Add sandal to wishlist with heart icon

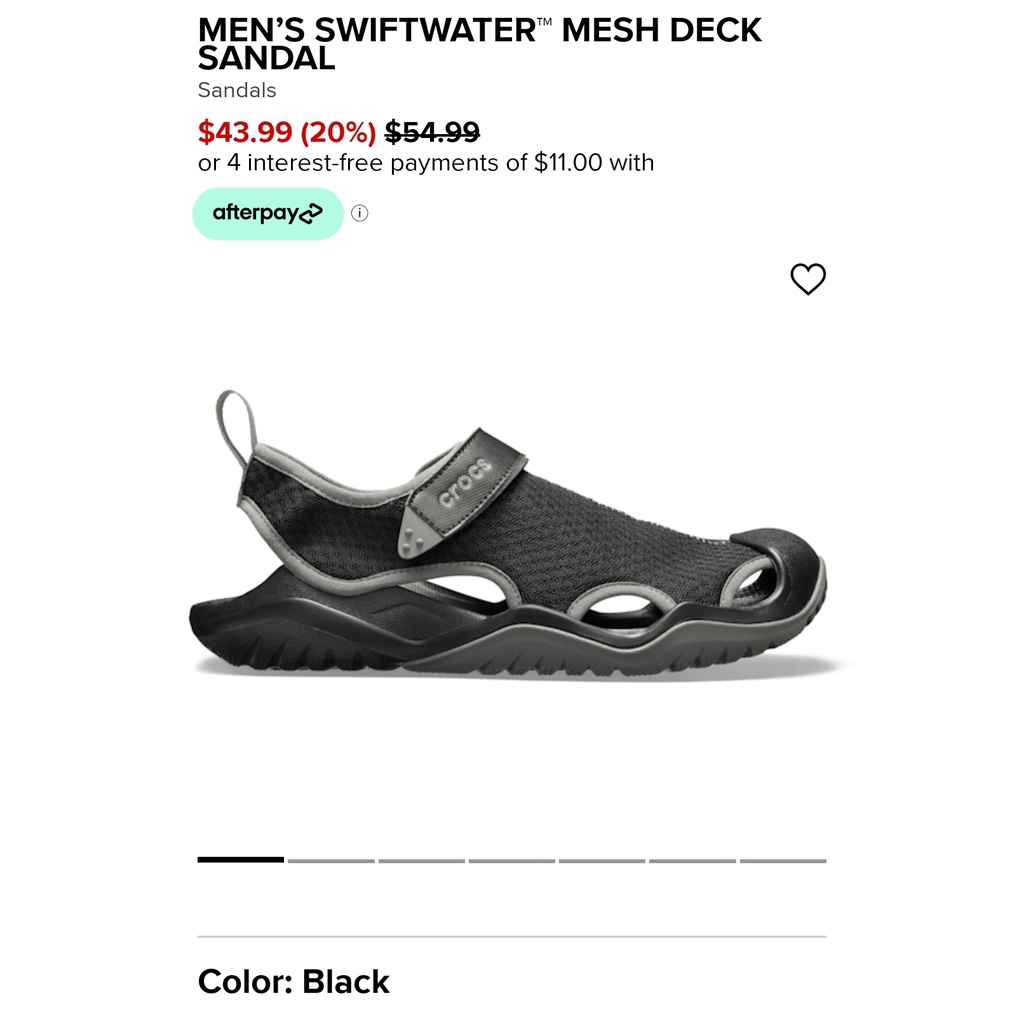tap(808, 279)
